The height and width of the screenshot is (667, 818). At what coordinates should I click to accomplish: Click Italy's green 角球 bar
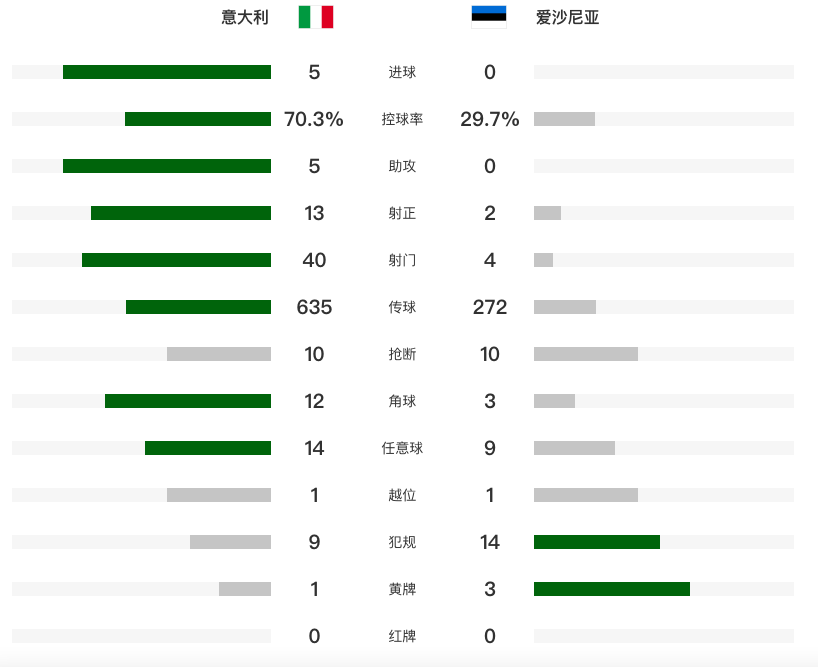tap(188, 401)
